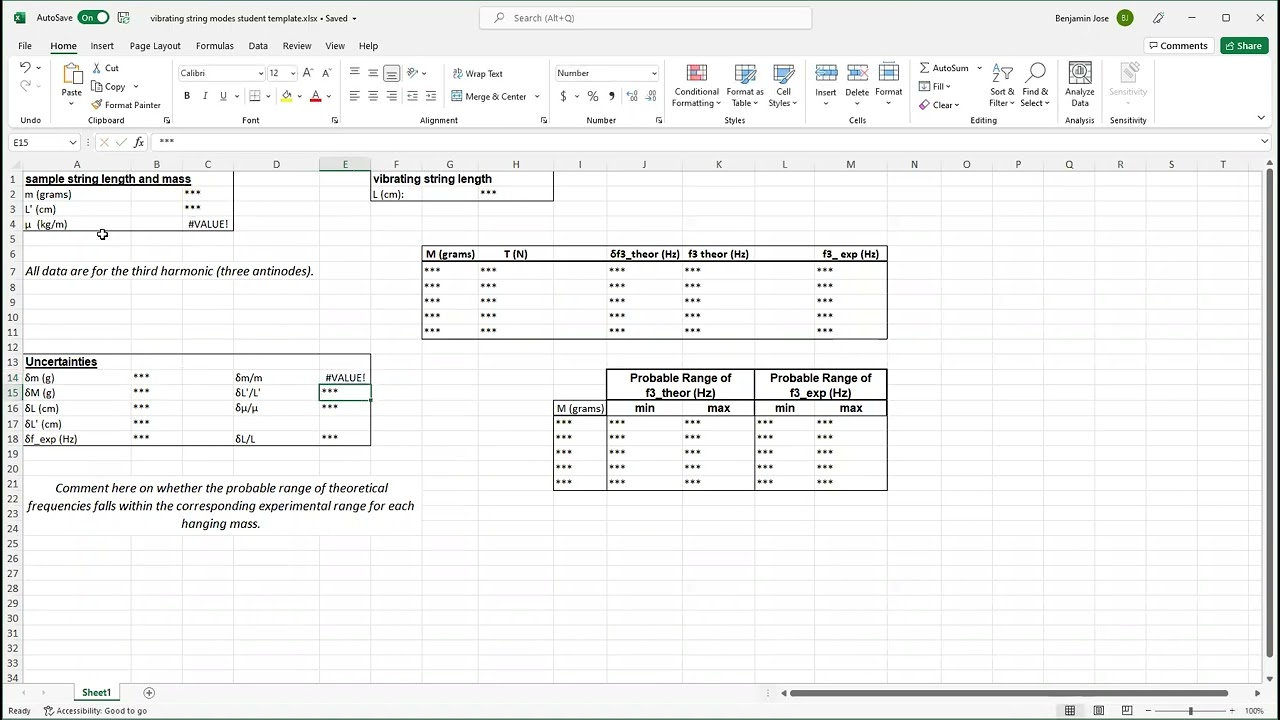This screenshot has width=1280, height=720.
Task: Open Format as Table
Action: pos(745,86)
